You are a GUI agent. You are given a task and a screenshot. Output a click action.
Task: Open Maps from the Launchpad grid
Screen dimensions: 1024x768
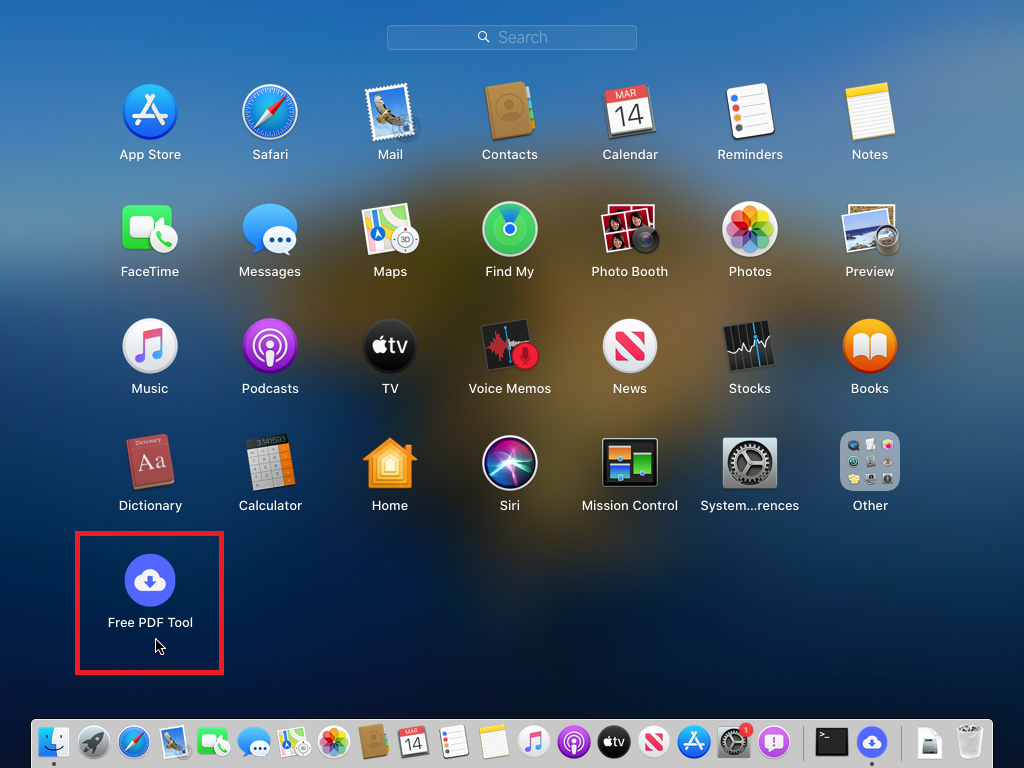[390, 229]
